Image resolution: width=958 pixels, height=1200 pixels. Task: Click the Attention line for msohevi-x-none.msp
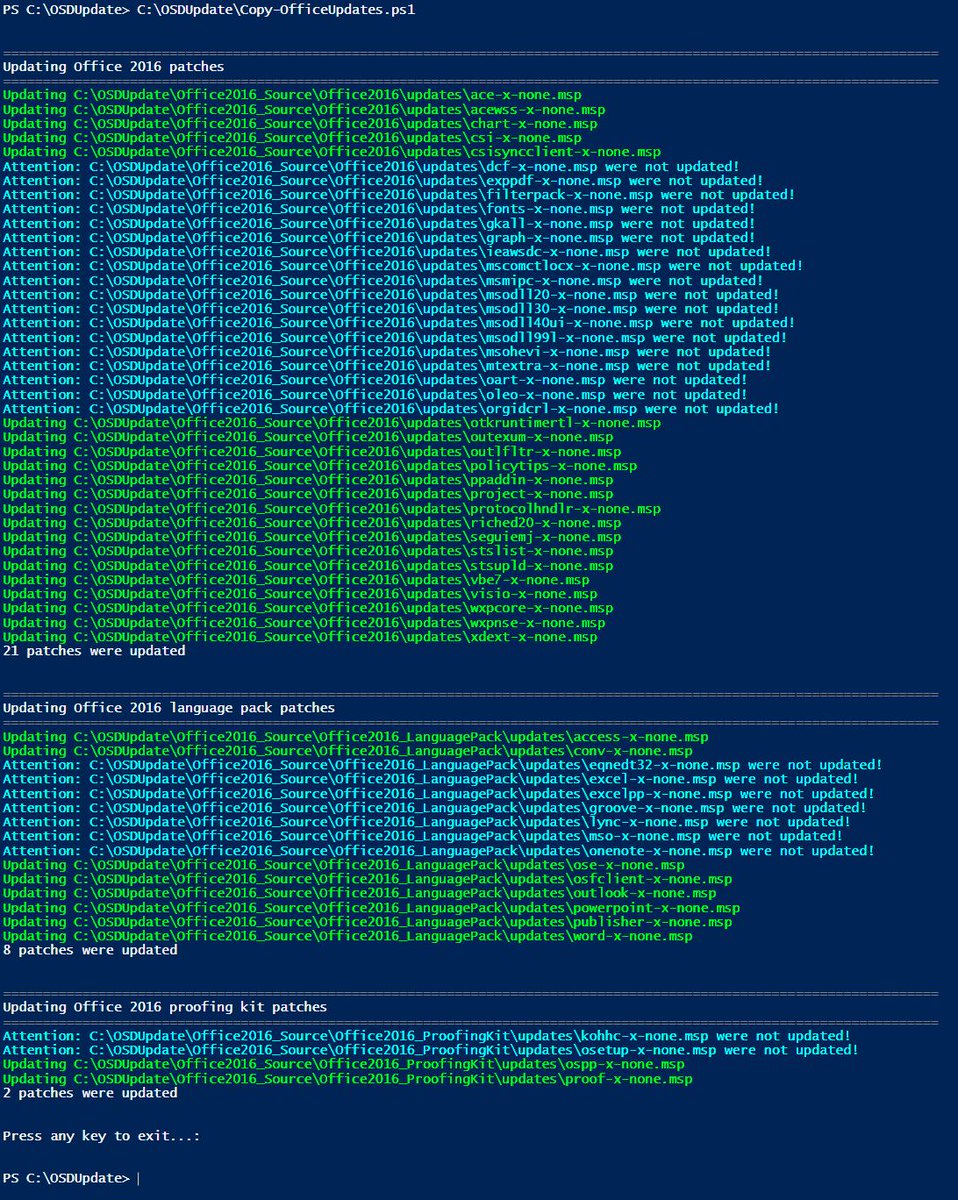tap(387, 351)
